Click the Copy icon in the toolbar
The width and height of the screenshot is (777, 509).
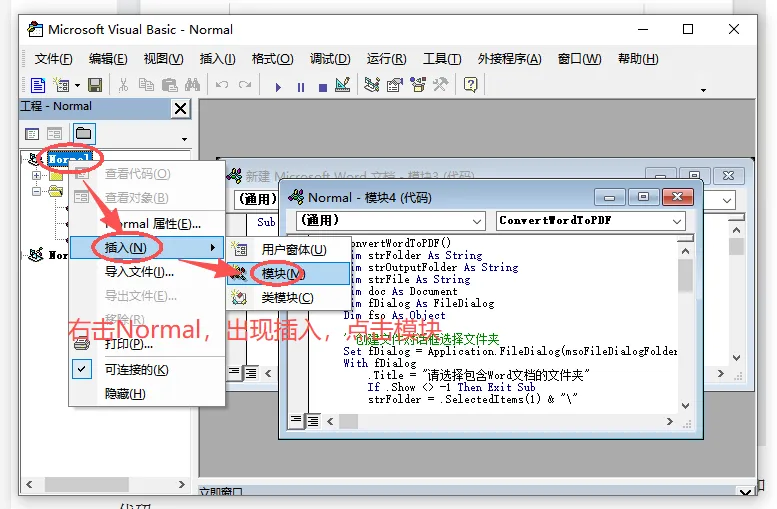(x=146, y=85)
